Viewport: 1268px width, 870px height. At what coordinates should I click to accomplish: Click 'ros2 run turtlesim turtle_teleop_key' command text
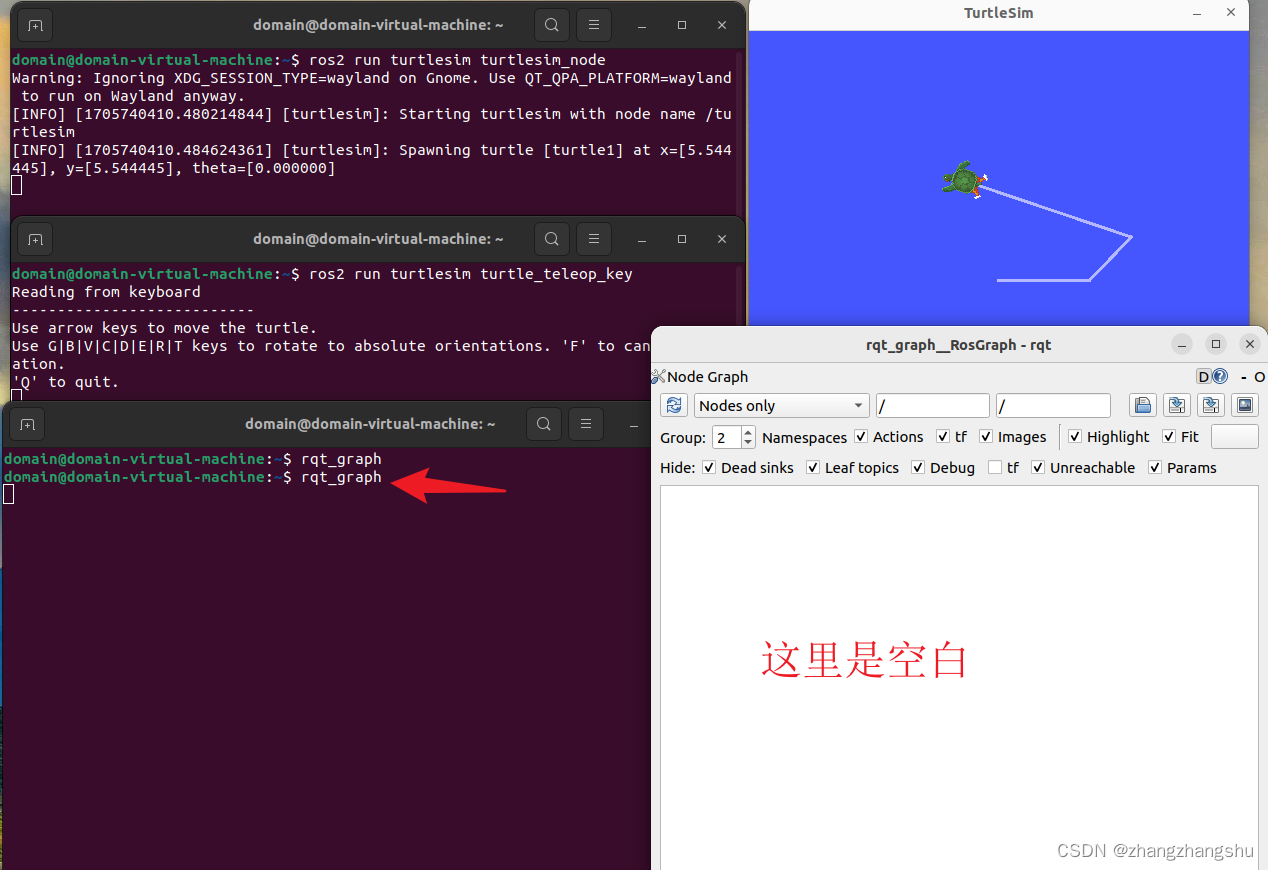[471, 274]
